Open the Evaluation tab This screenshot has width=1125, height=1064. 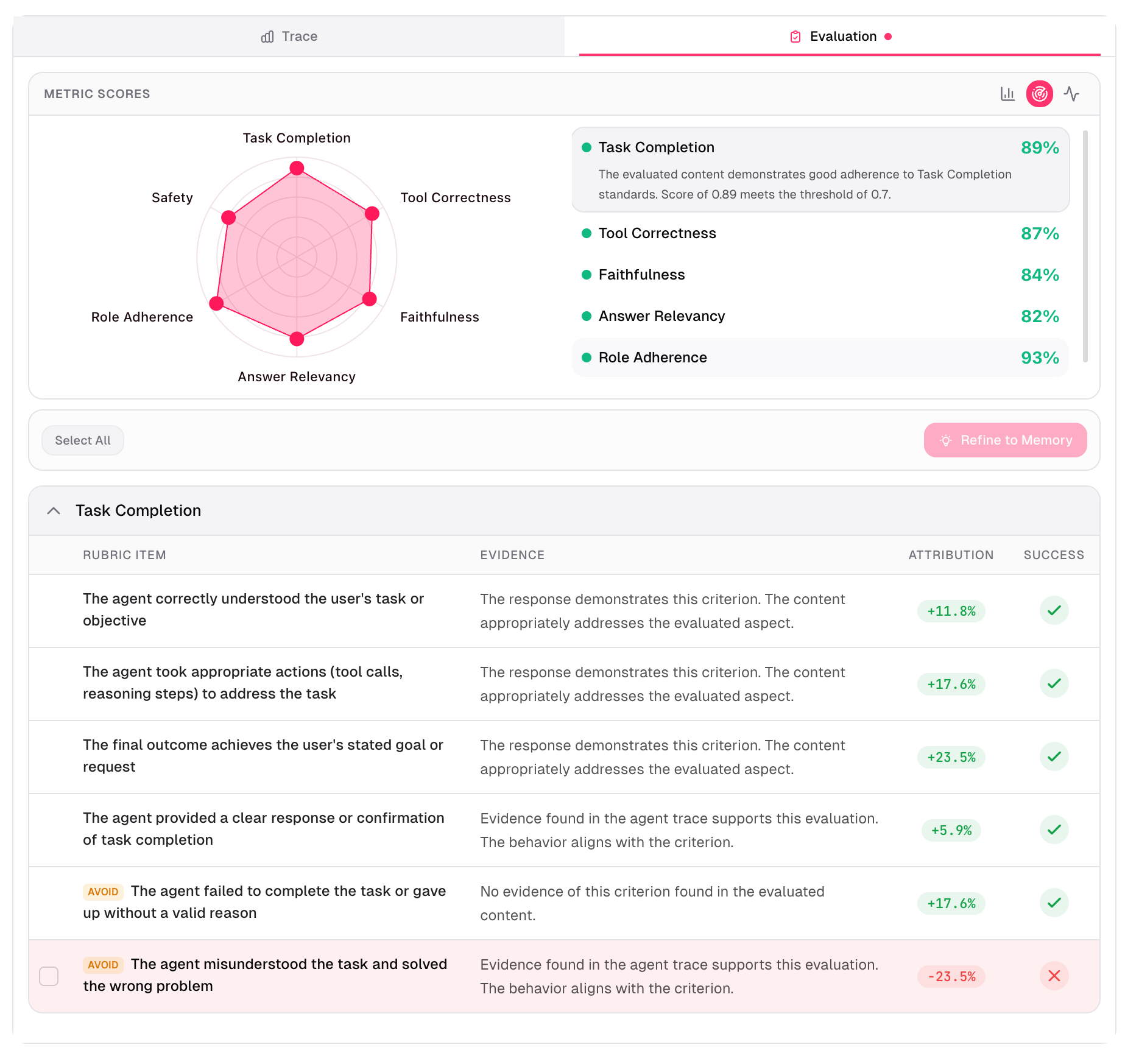[839, 37]
